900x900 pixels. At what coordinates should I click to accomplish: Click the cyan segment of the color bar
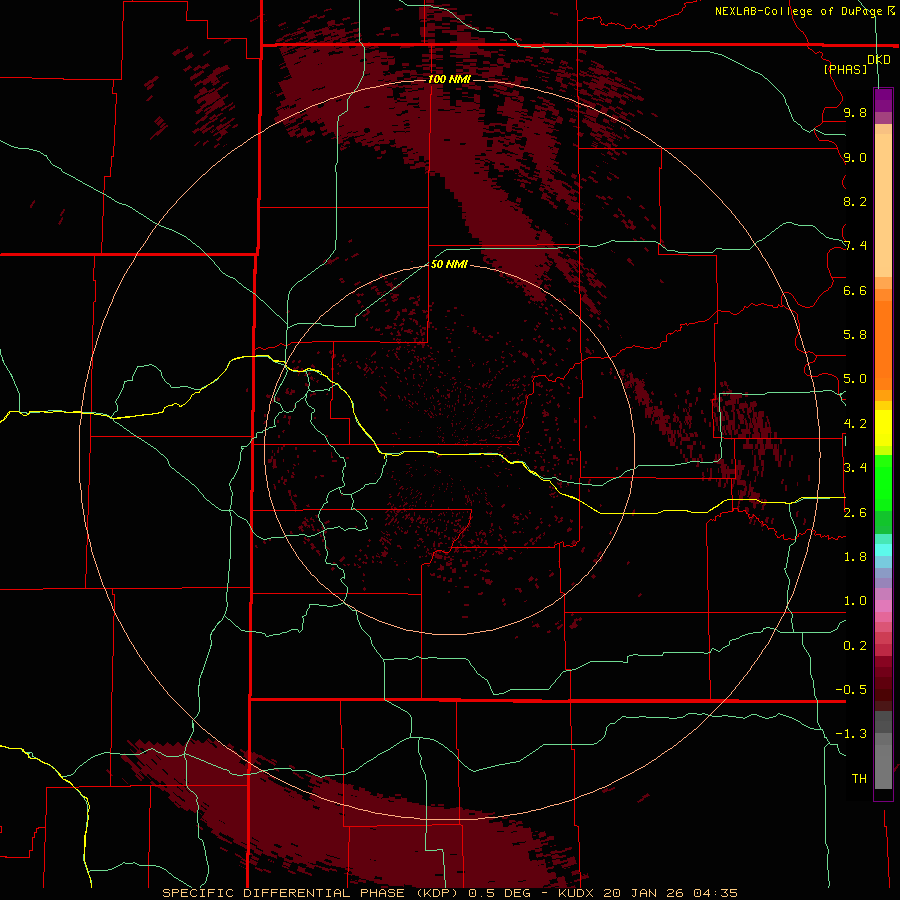(x=883, y=550)
